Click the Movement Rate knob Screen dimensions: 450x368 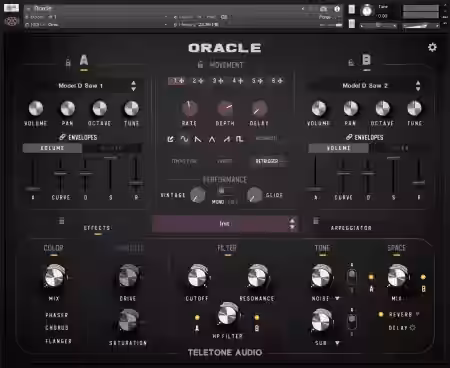(189, 108)
